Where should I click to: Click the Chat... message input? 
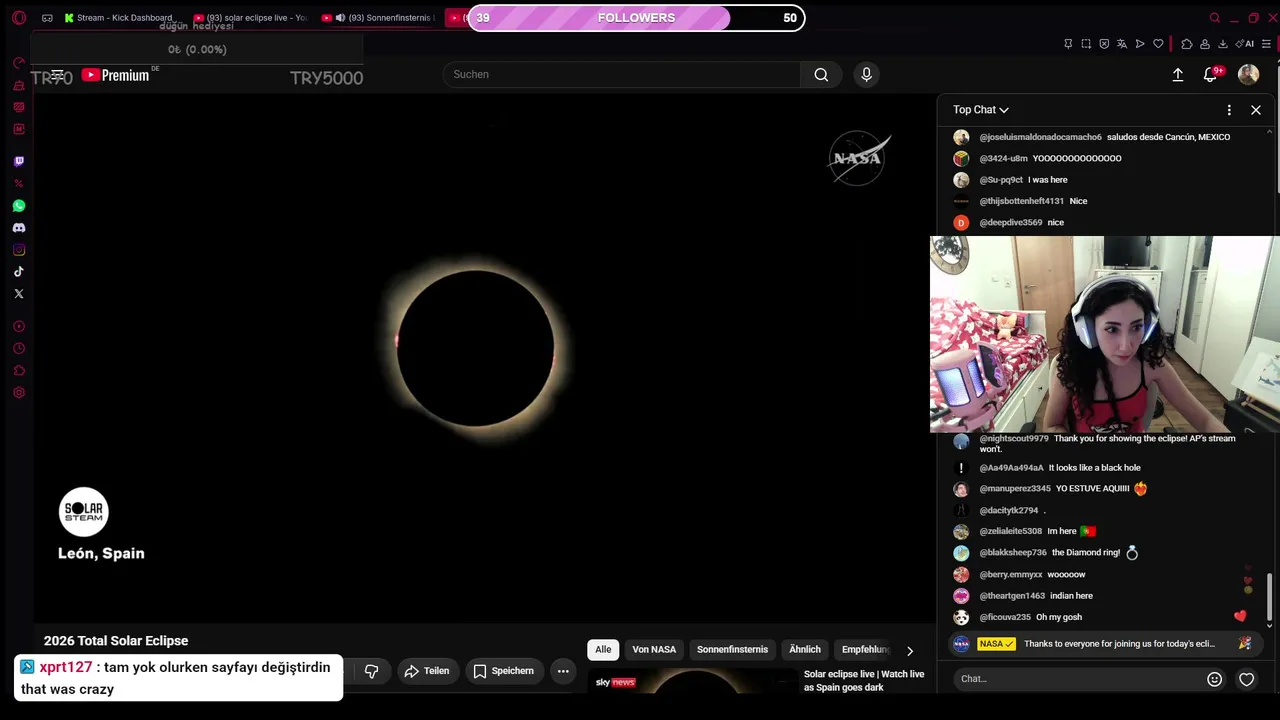pyautogui.click(x=1078, y=679)
